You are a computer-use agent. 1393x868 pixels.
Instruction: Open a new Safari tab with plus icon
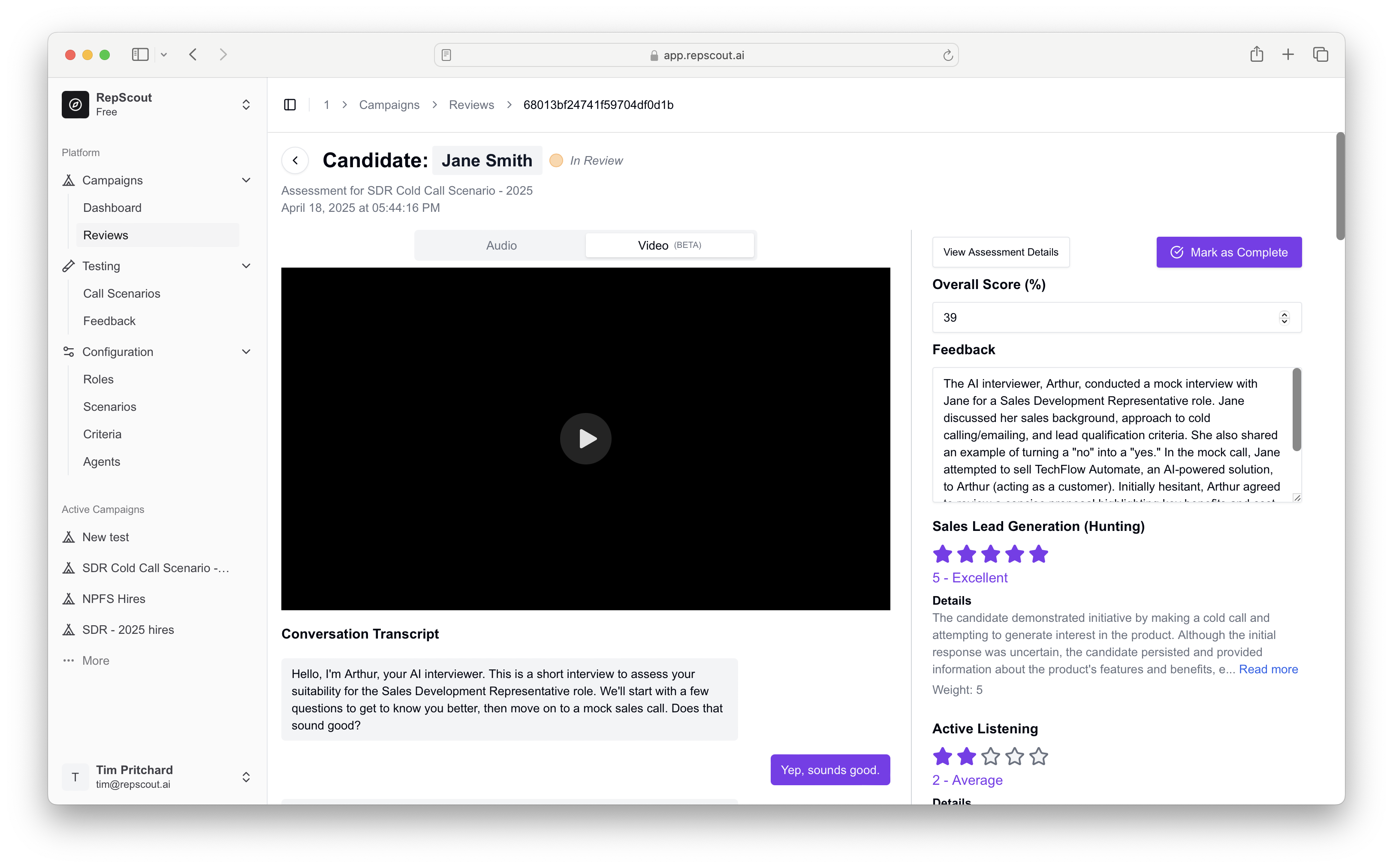(x=1288, y=54)
